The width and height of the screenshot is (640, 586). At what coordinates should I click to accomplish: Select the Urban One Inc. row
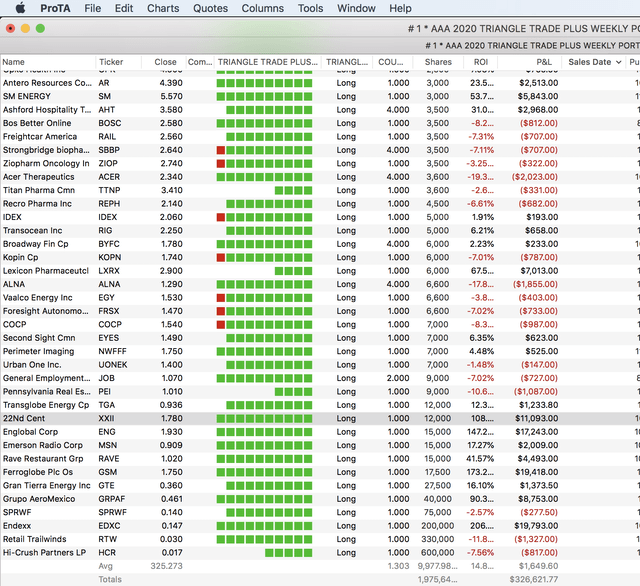pos(320,365)
